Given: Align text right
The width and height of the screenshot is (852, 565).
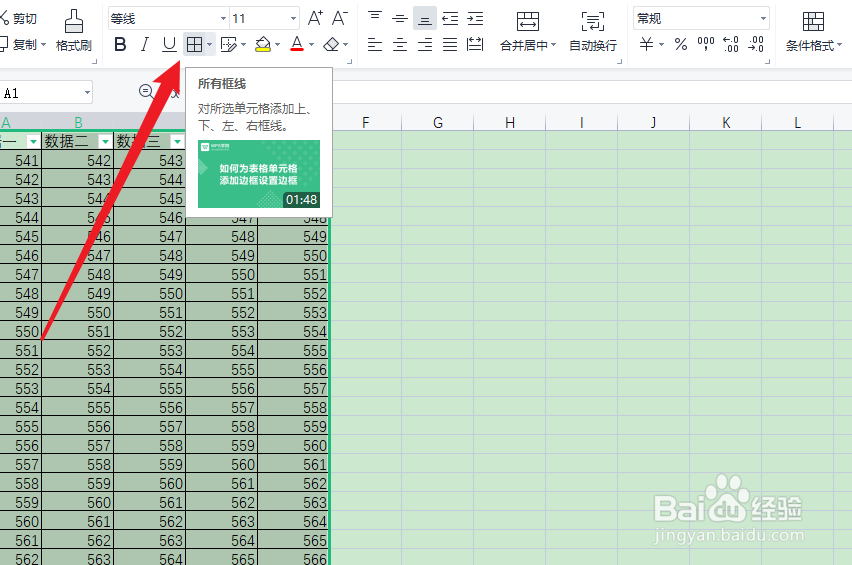Looking at the screenshot, I should click(425, 45).
